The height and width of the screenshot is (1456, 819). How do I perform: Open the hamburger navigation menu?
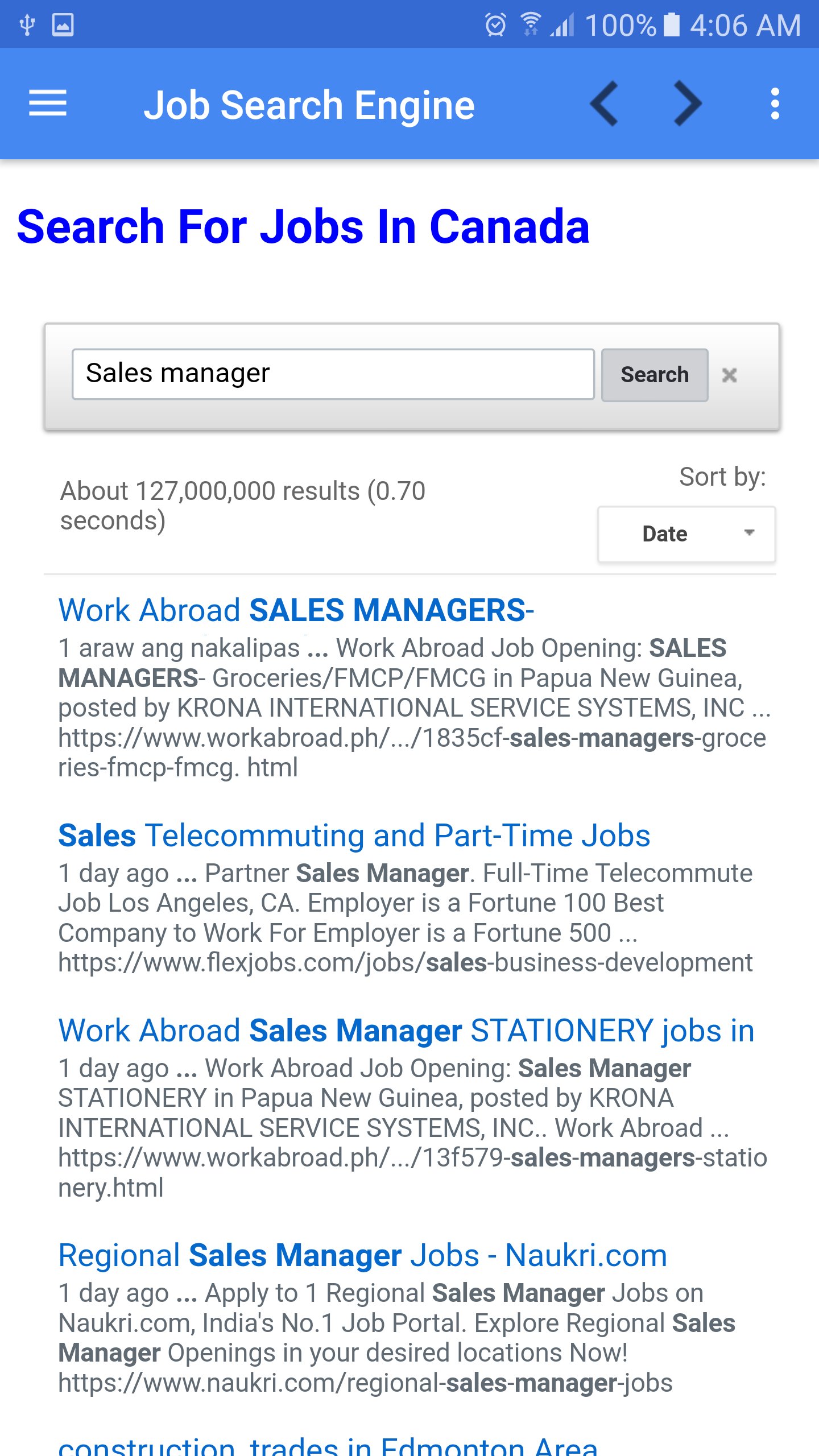pos(48,104)
